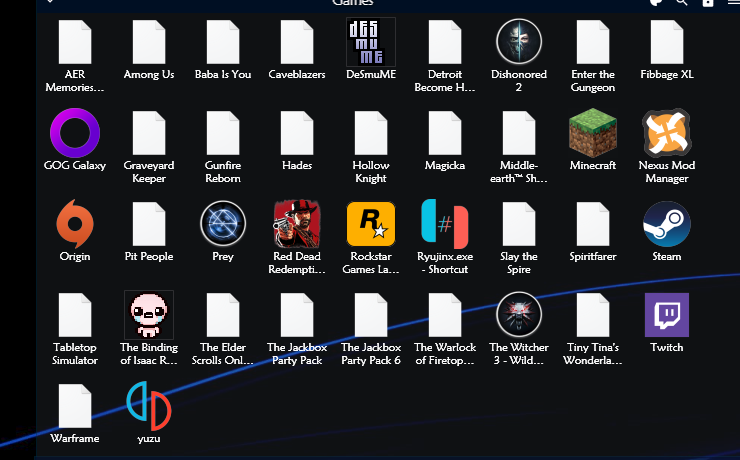Open the Prey game icon
The image size is (740, 460).
(x=223, y=224)
